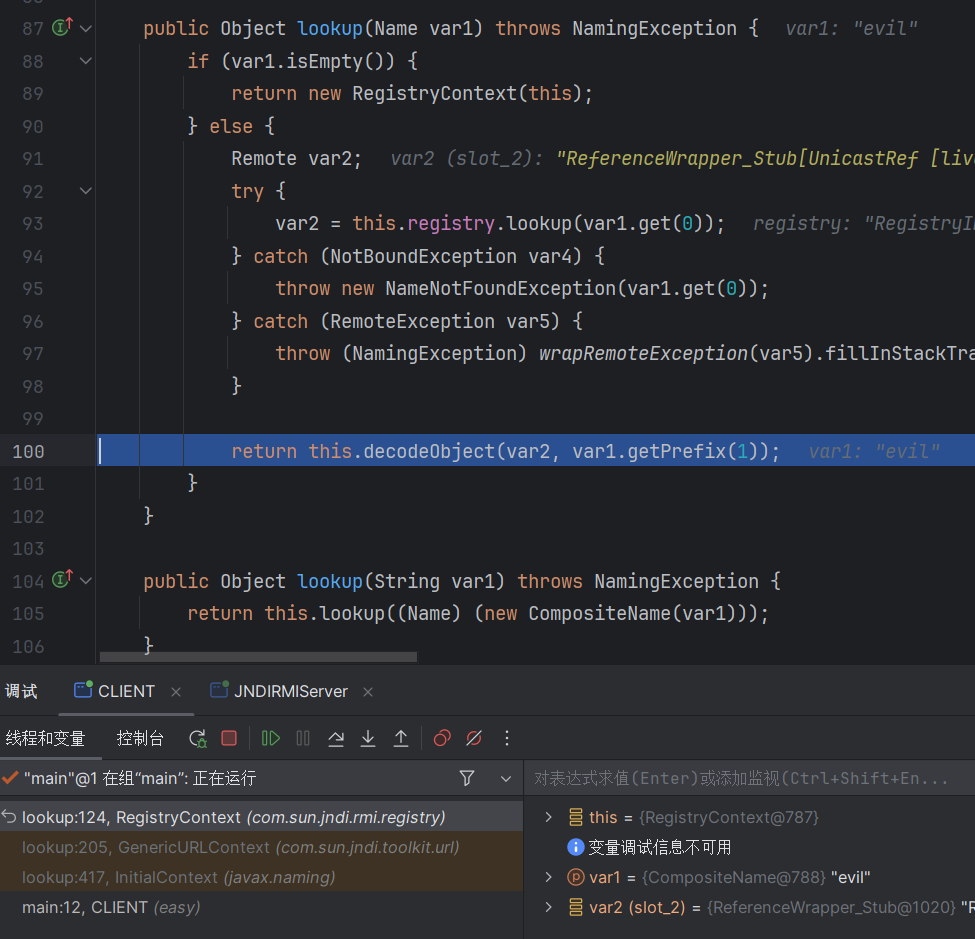Select frame lookup:417, InitialContext
This screenshot has width=975, height=939.
(x=261, y=877)
